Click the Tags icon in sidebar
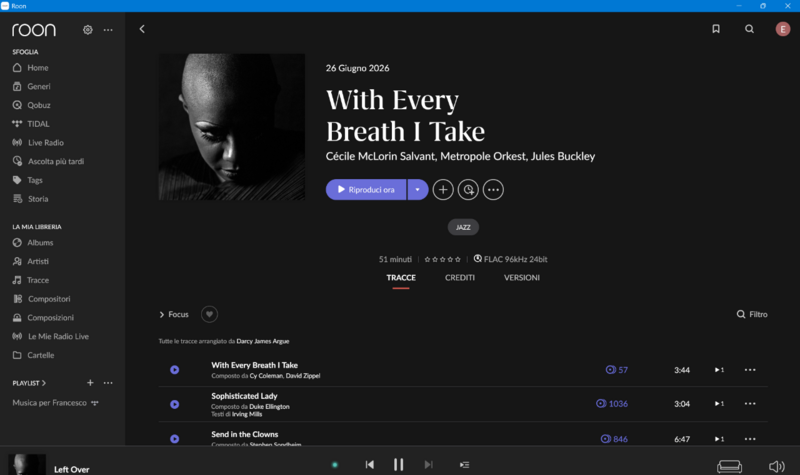This screenshot has height=475, width=800. (17, 180)
